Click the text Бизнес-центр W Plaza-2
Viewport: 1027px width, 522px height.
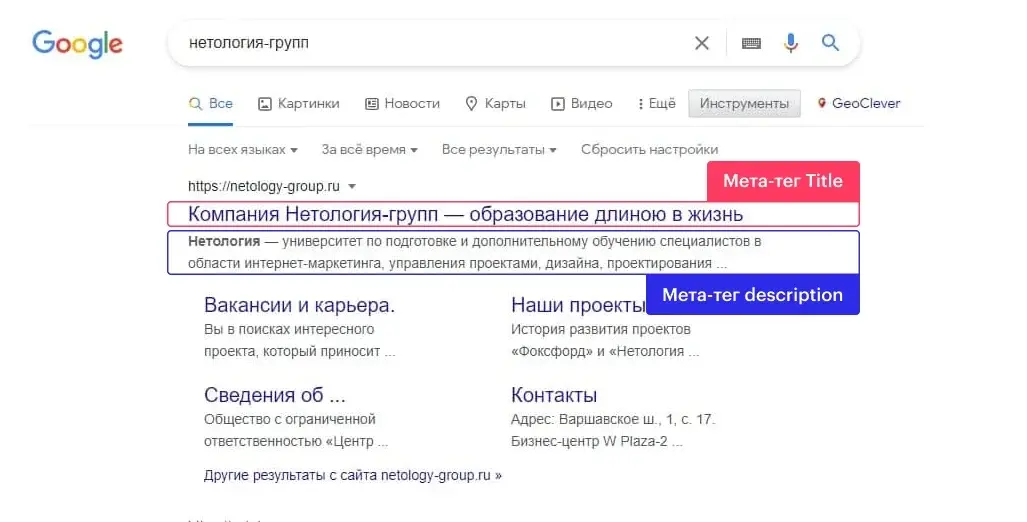pos(589,441)
